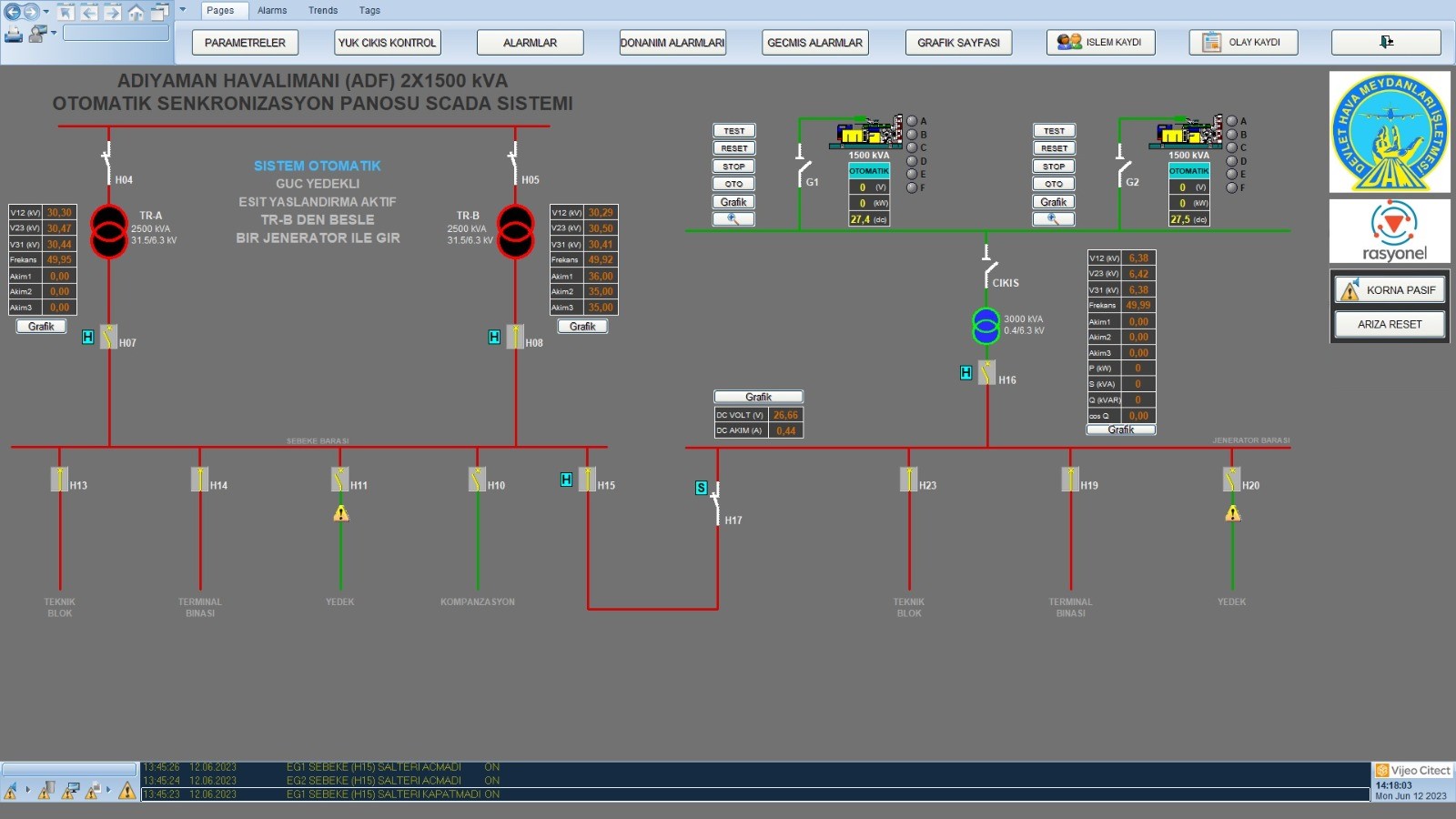This screenshot has width=1456, height=819.
Task: Select radio button F for generator G1
Action: [912, 187]
